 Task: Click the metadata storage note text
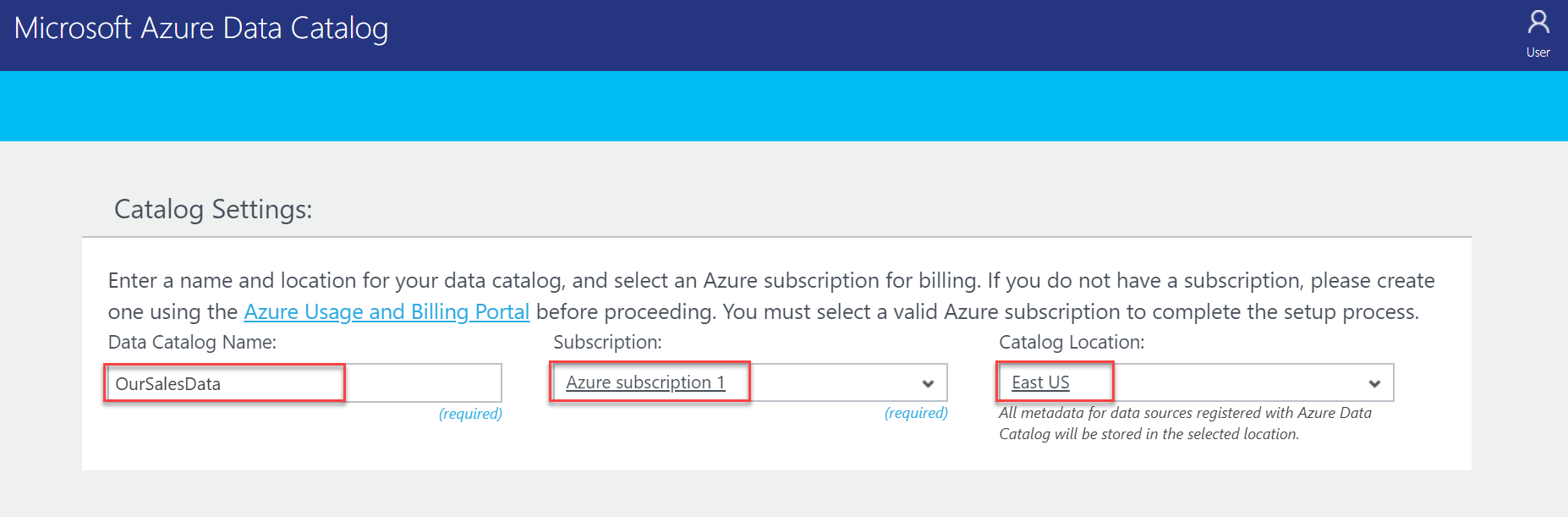[x=1184, y=423]
